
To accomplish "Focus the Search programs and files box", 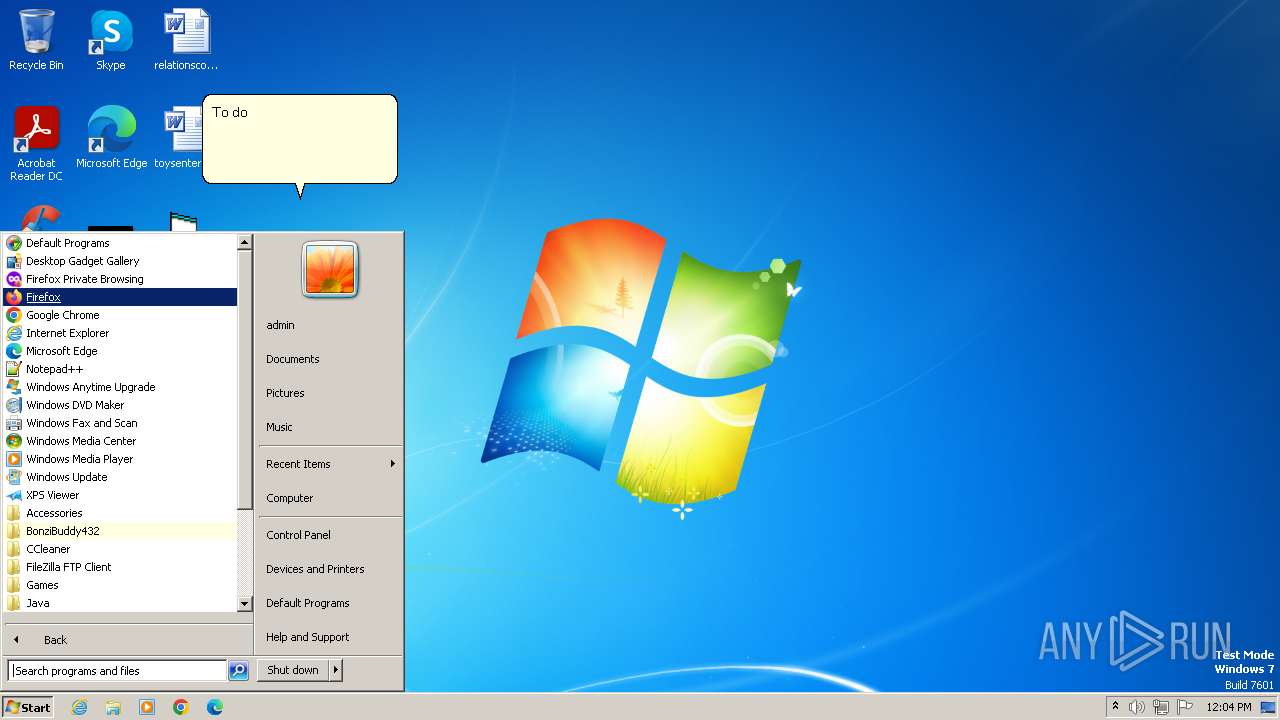I will [117, 671].
